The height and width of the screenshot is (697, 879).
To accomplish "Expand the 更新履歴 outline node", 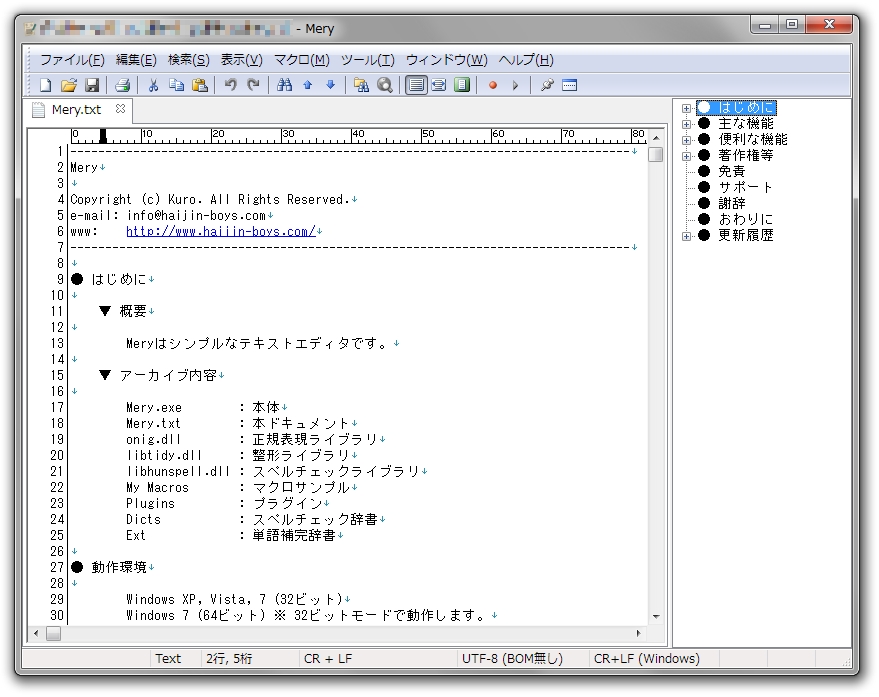I will click(686, 236).
